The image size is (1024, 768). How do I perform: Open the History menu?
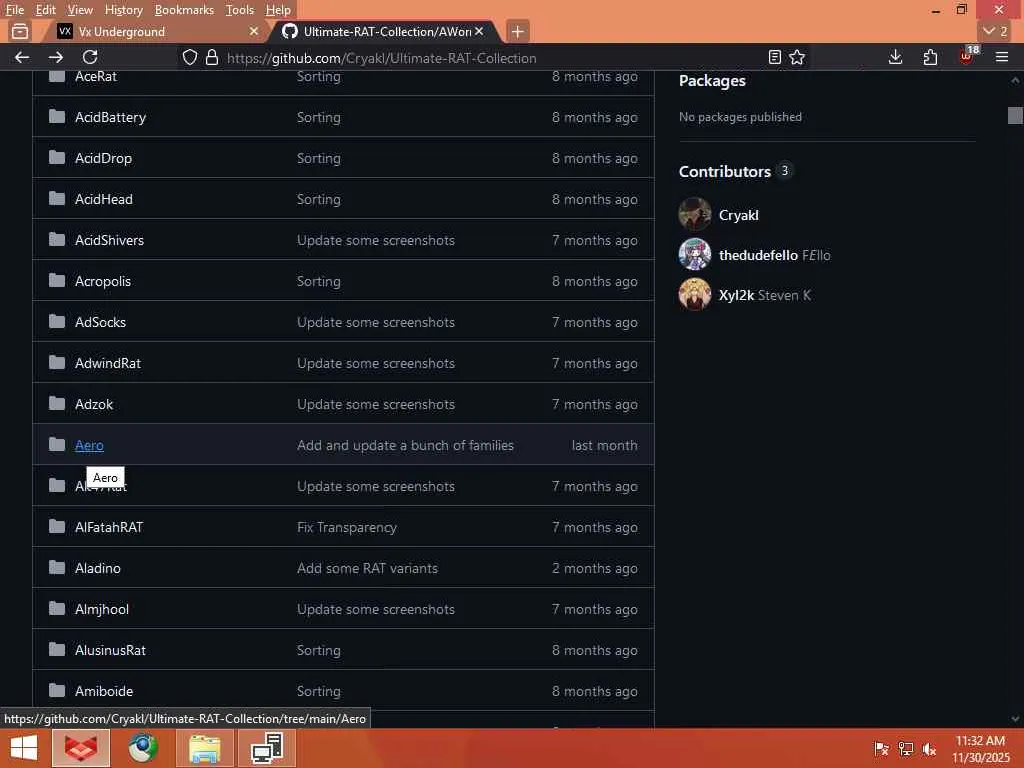(123, 10)
